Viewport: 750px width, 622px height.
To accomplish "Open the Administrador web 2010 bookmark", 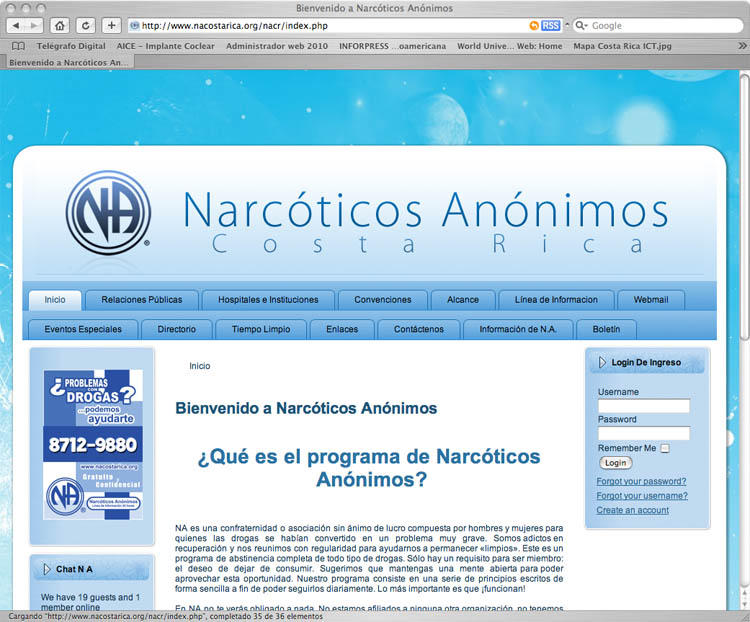I will (277, 46).
